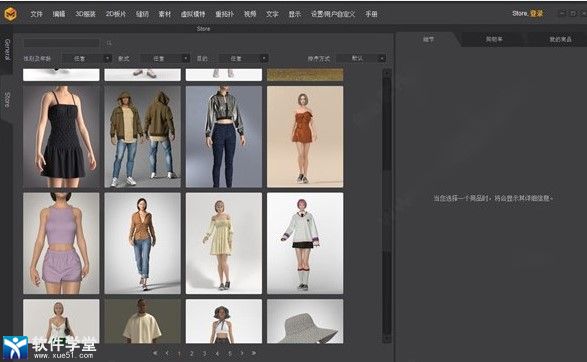
Task: Open the 设置/用户自定义 menu
Action: (333, 14)
